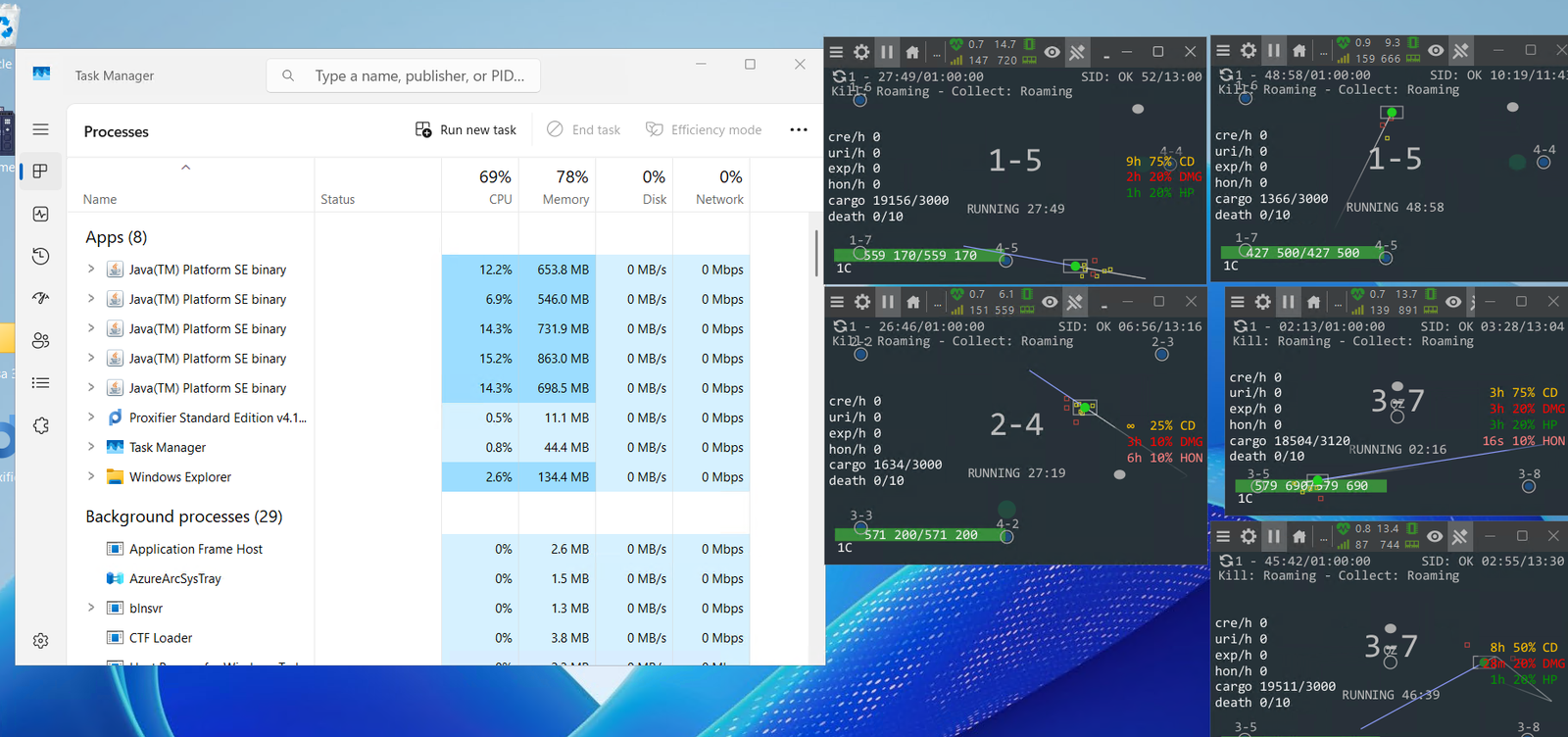Click home icon in top-right bot window
This screenshot has height=737, width=1568.
click(1299, 50)
